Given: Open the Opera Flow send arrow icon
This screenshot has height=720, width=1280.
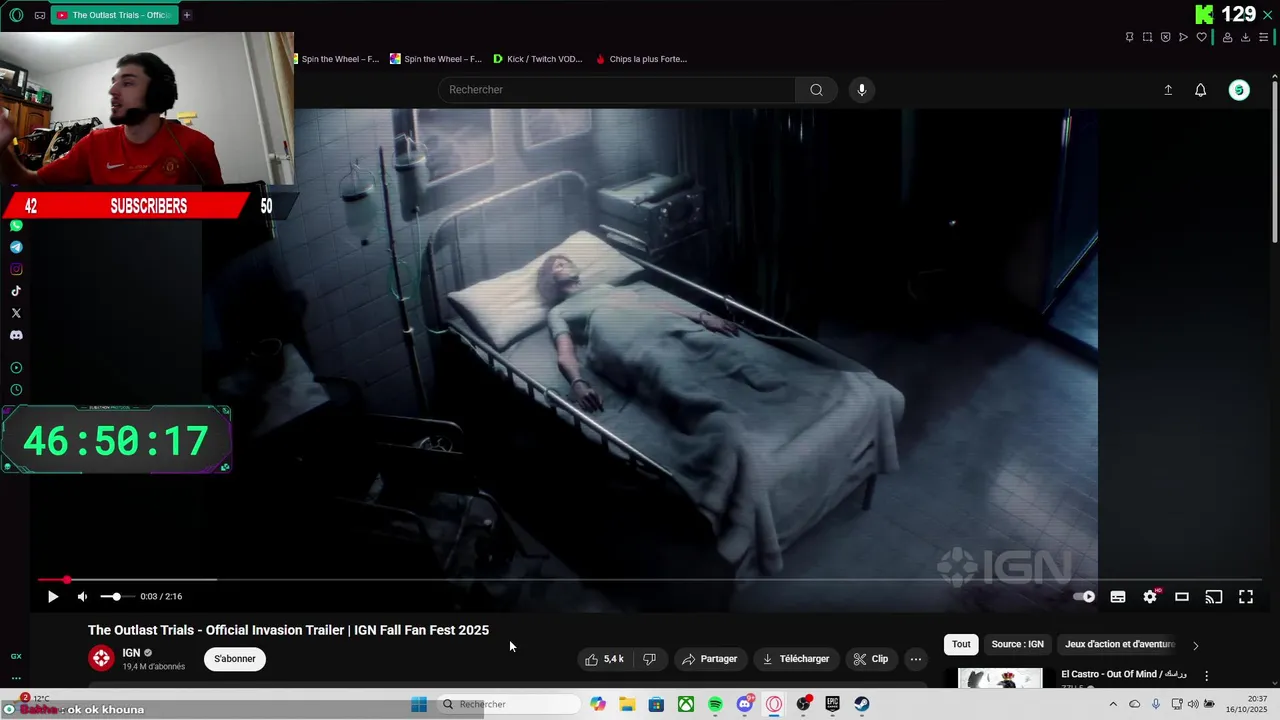Looking at the screenshot, I should tap(1183, 37).
